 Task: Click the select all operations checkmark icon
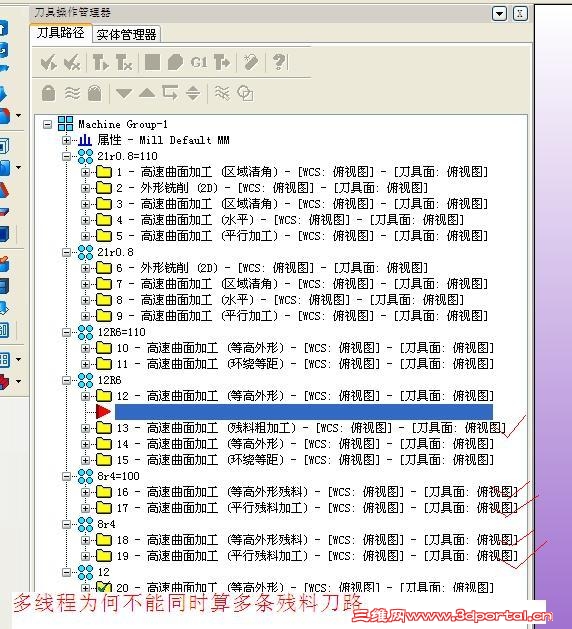pyautogui.click(x=49, y=63)
